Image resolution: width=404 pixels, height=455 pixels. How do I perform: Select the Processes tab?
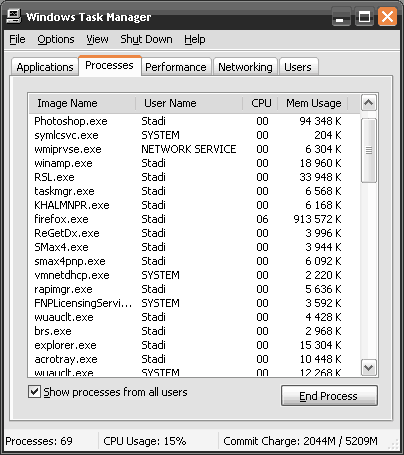[110, 65]
